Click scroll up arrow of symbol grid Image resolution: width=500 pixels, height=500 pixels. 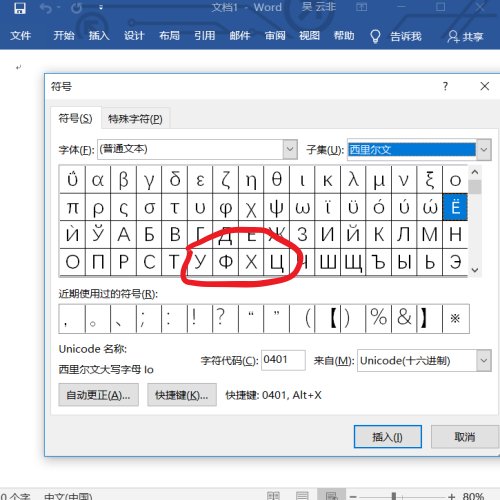pos(475,172)
